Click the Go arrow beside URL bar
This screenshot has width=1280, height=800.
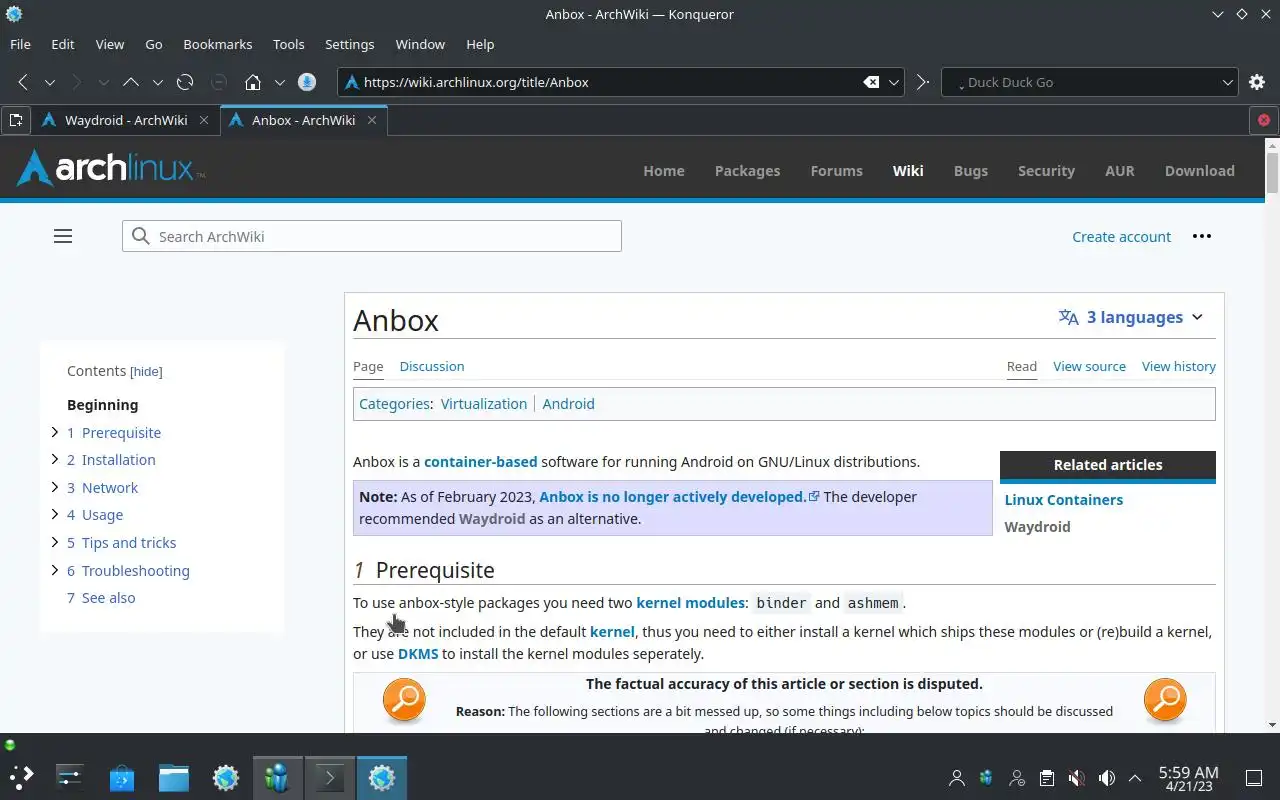(x=922, y=82)
